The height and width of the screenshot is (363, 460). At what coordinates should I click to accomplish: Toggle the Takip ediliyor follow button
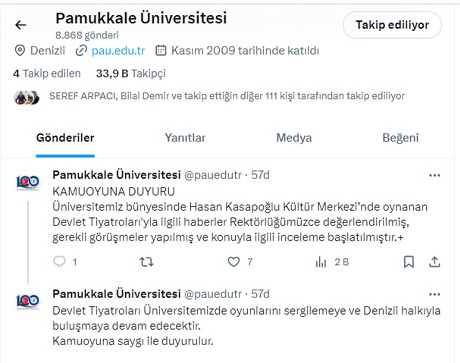point(392,25)
